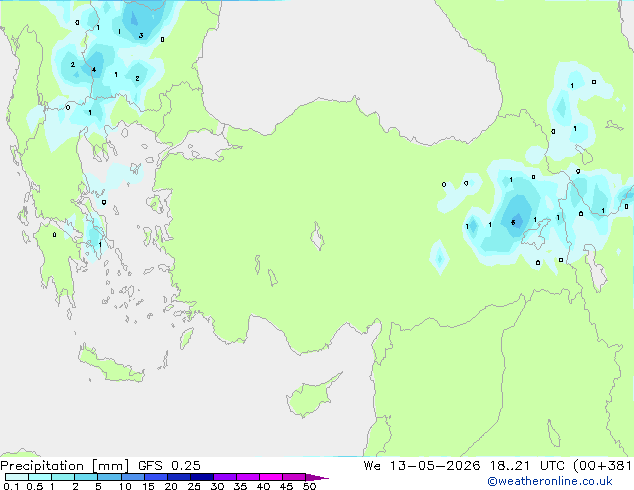Select the 25–30 mm navy legend swatch

(202, 477)
